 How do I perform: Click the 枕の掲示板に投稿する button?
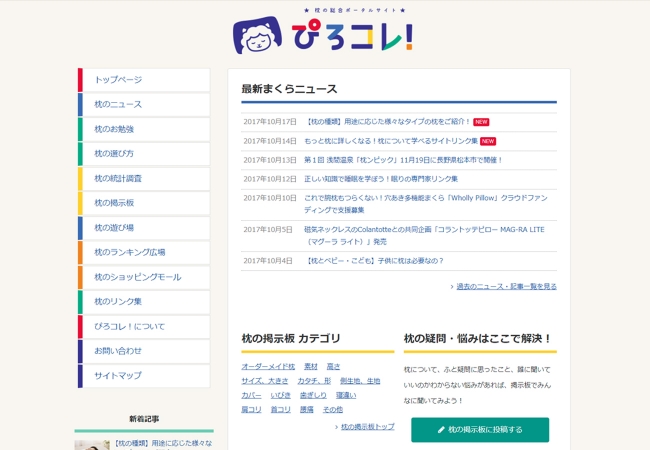[480, 430]
